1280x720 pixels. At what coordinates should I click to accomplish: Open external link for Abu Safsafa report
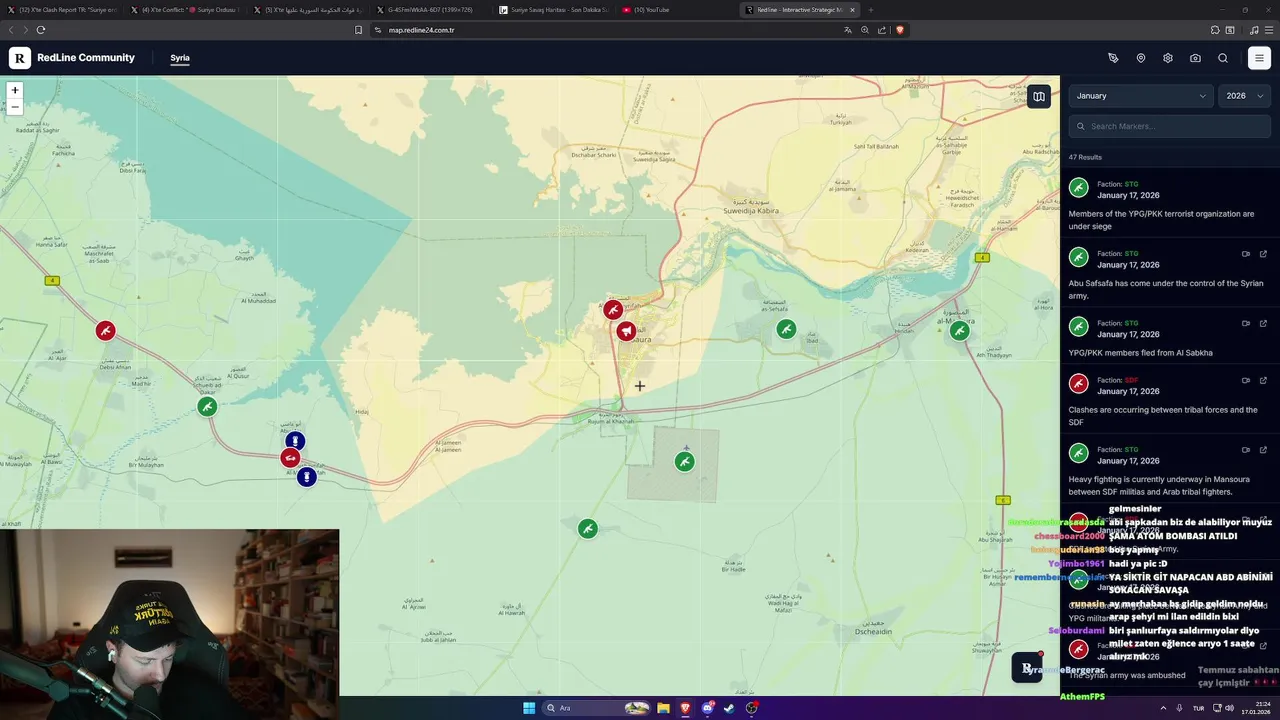tap(1263, 254)
